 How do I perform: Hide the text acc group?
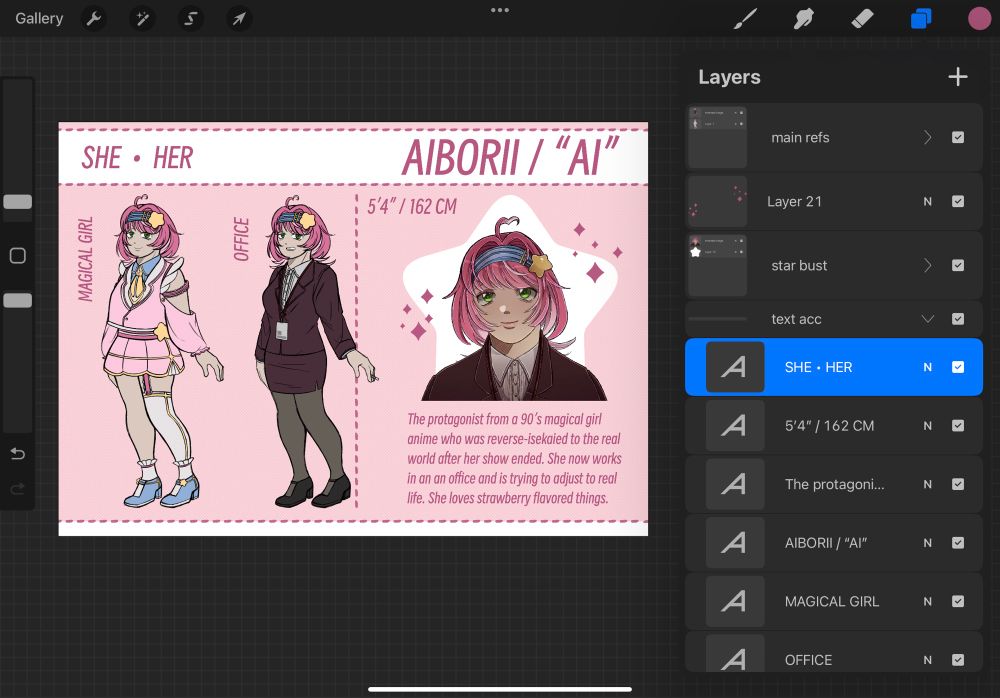pyautogui.click(x=958, y=319)
